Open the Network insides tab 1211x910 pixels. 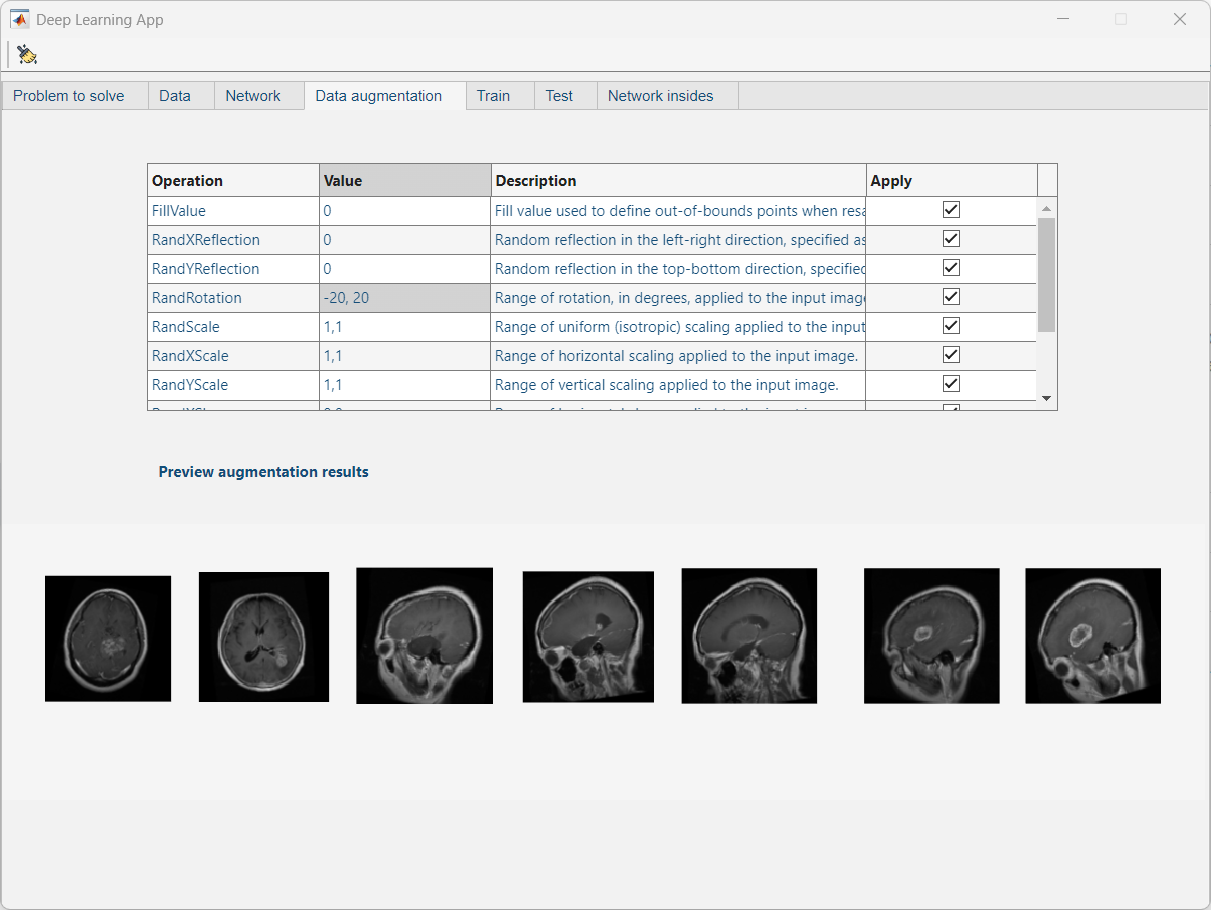pos(660,96)
